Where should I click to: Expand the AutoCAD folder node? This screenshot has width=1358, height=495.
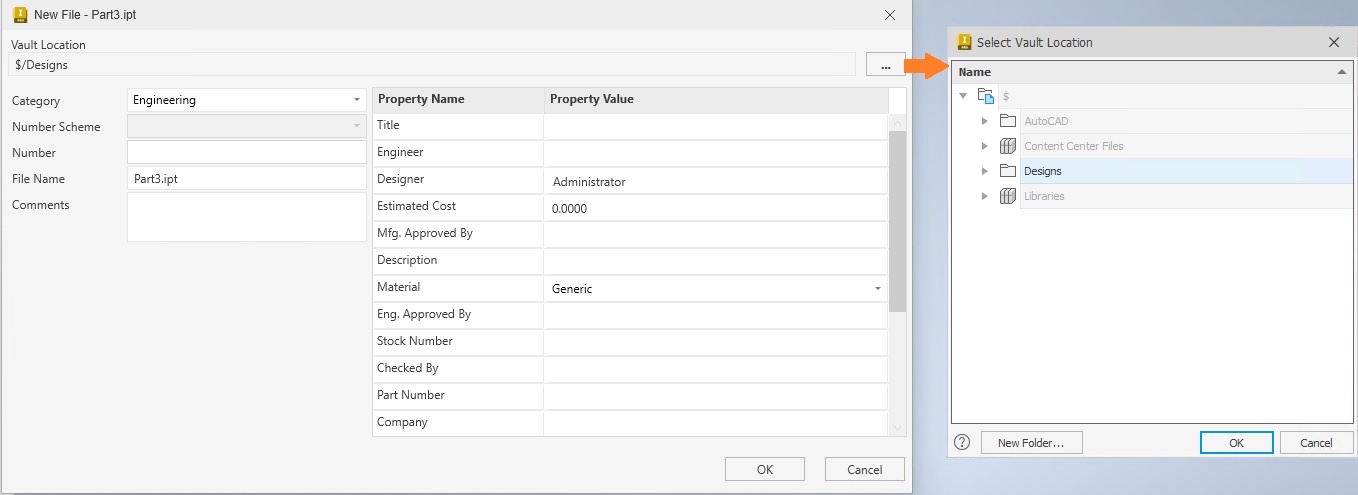click(984, 121)
